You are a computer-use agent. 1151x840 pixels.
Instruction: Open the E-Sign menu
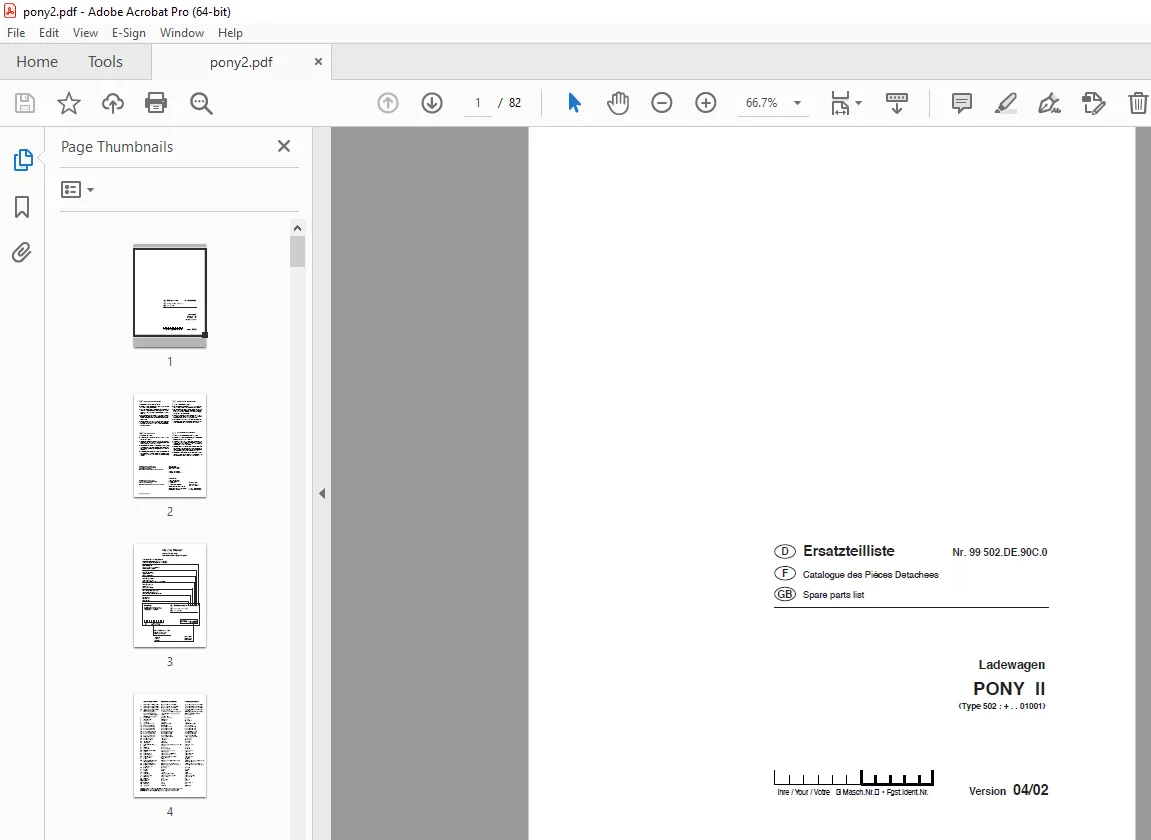click(128, 33)
